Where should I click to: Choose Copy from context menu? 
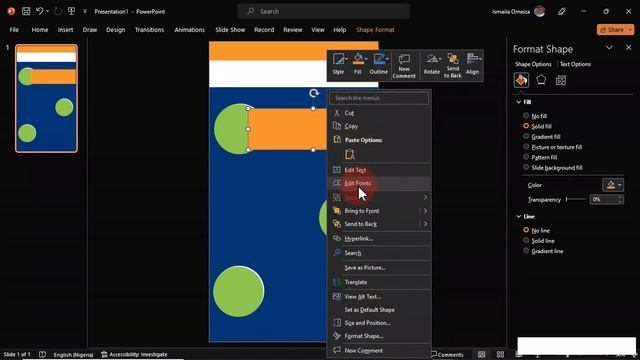click(380, 126)
